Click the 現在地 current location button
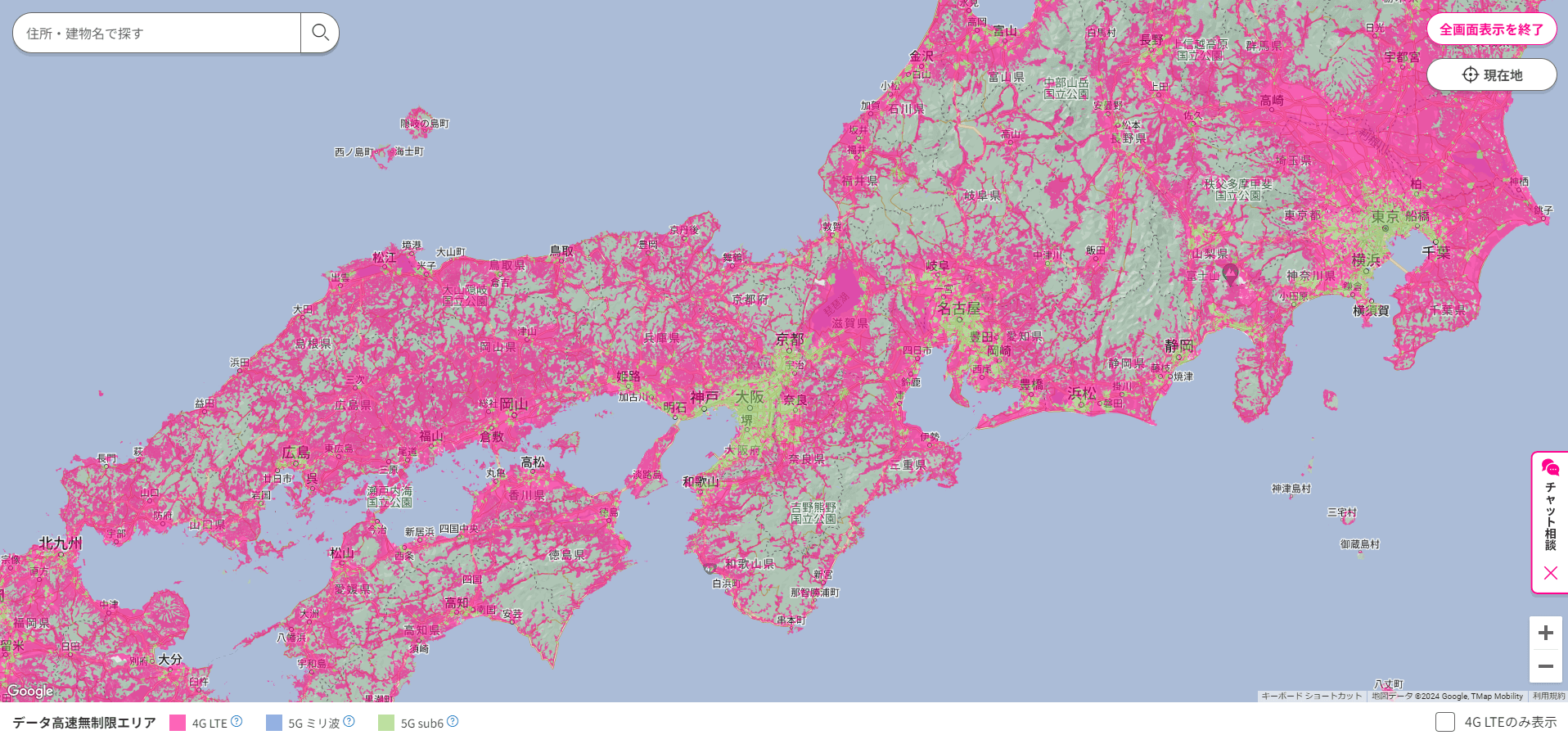Screen dimensions: 1568x744 (x=1491, y=74)
